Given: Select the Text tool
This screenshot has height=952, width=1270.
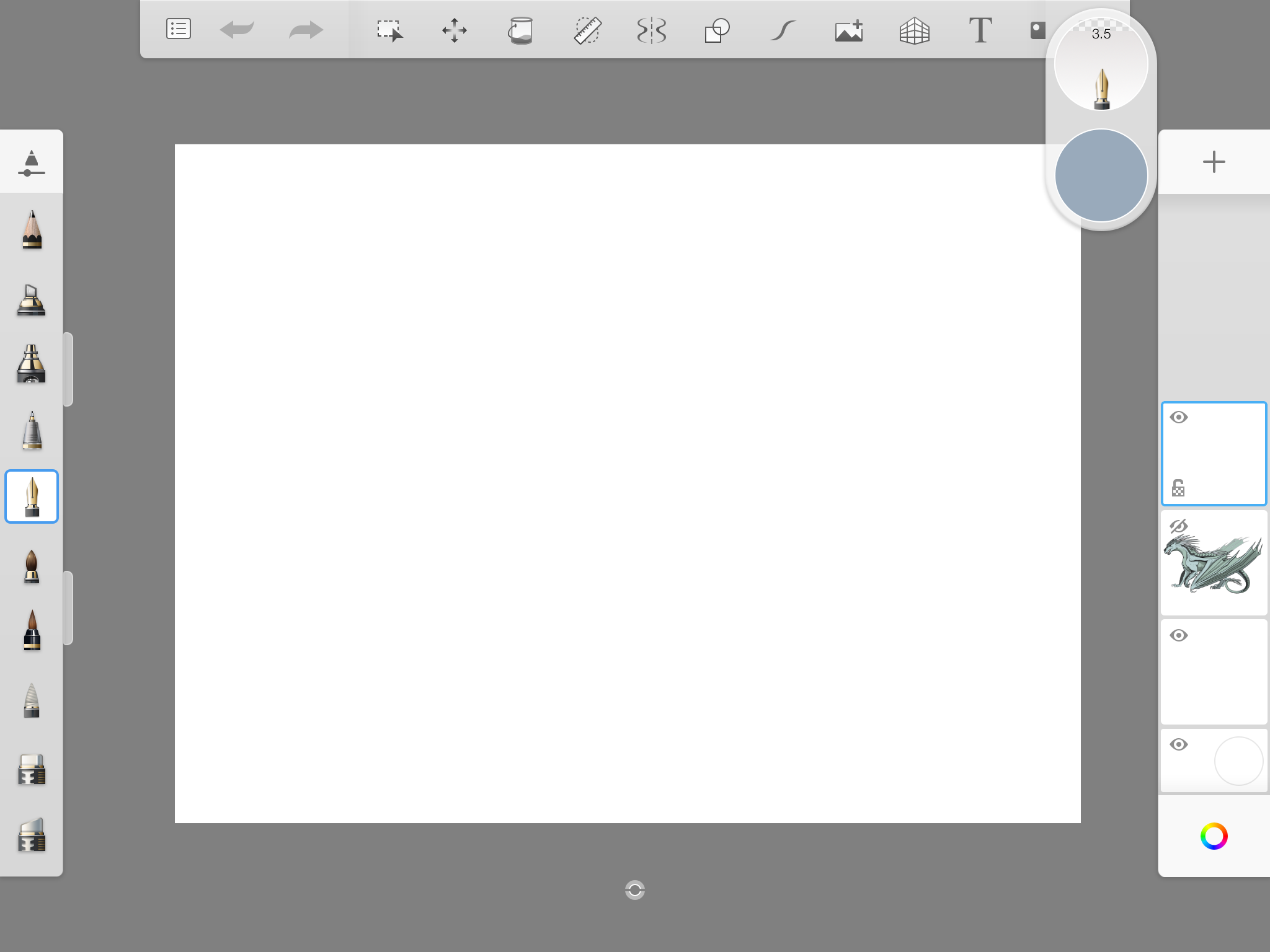Looking at the screenshot, I should (980, 30).
